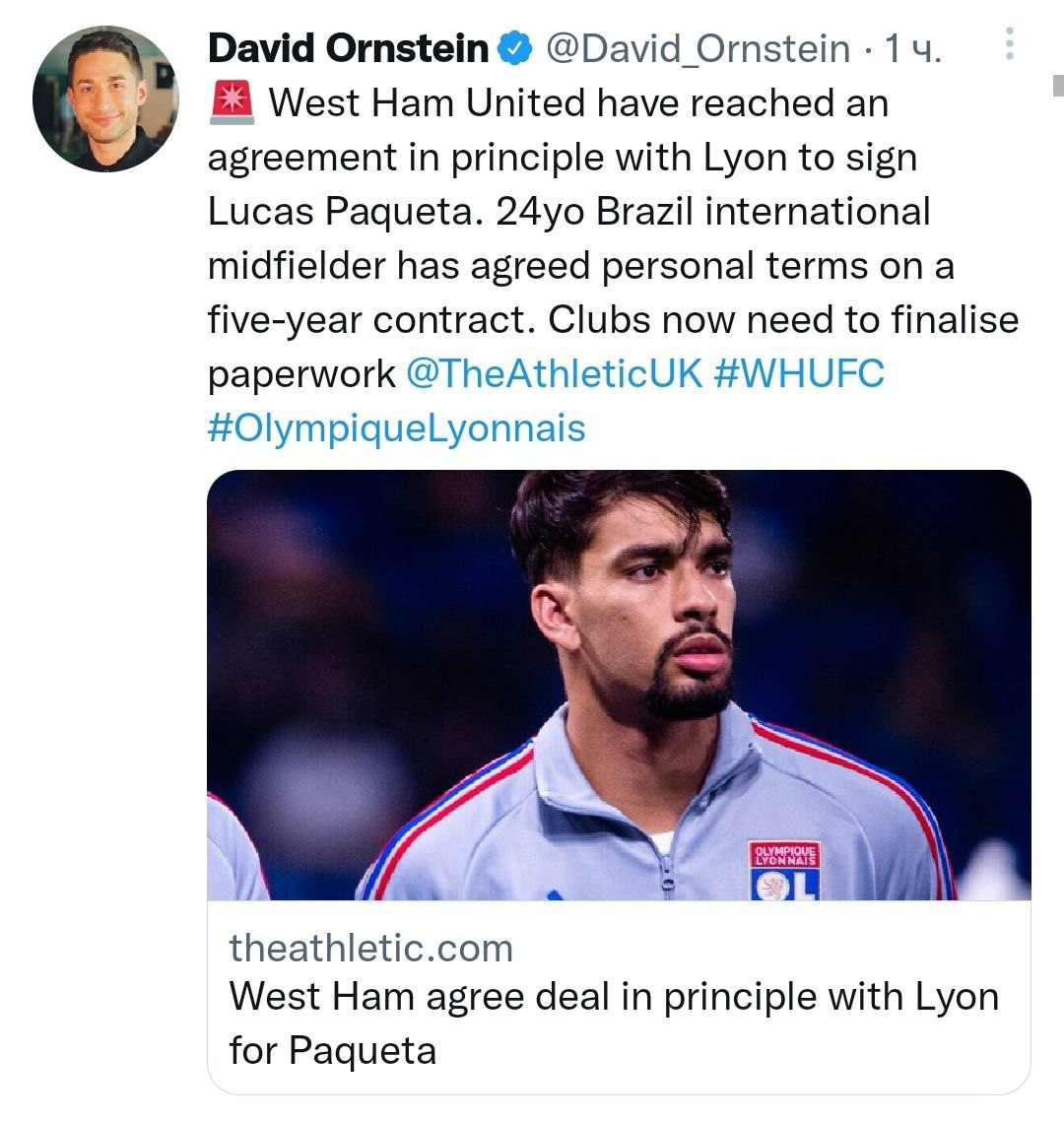Open the three-dot more options menu

pyautogui.click(x=1010, y=44)
